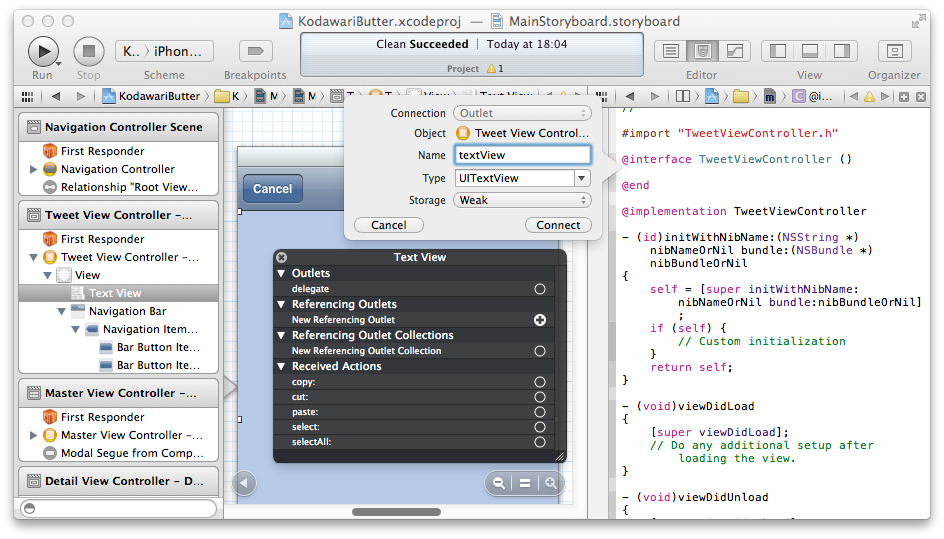This screenshot has width=944, height=539.
Task: Click the outline filter search field
Action: (119, 508)
